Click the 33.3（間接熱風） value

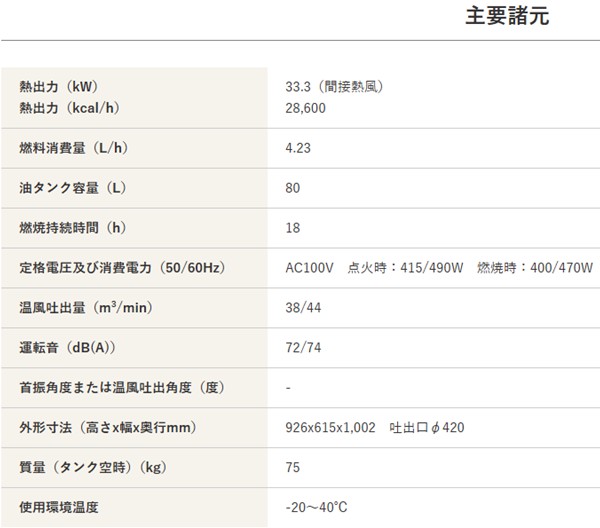(335, 87)
